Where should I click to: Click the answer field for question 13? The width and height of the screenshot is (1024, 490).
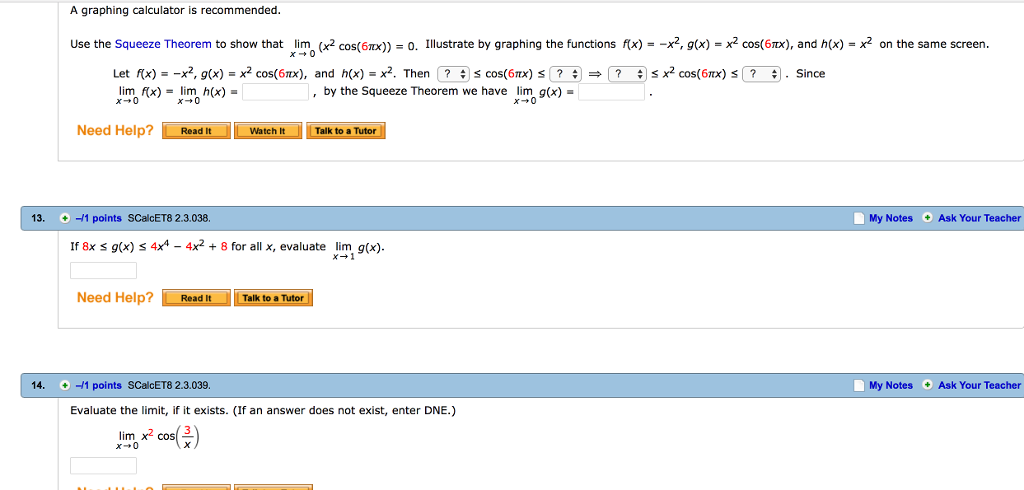103,270
